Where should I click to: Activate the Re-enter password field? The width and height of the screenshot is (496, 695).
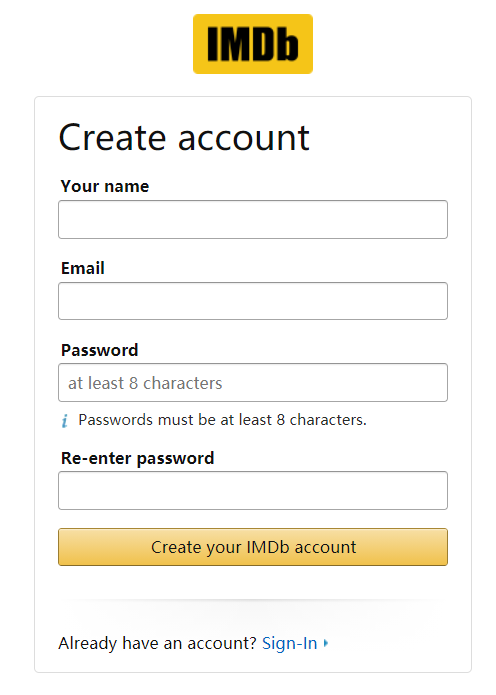253,490
